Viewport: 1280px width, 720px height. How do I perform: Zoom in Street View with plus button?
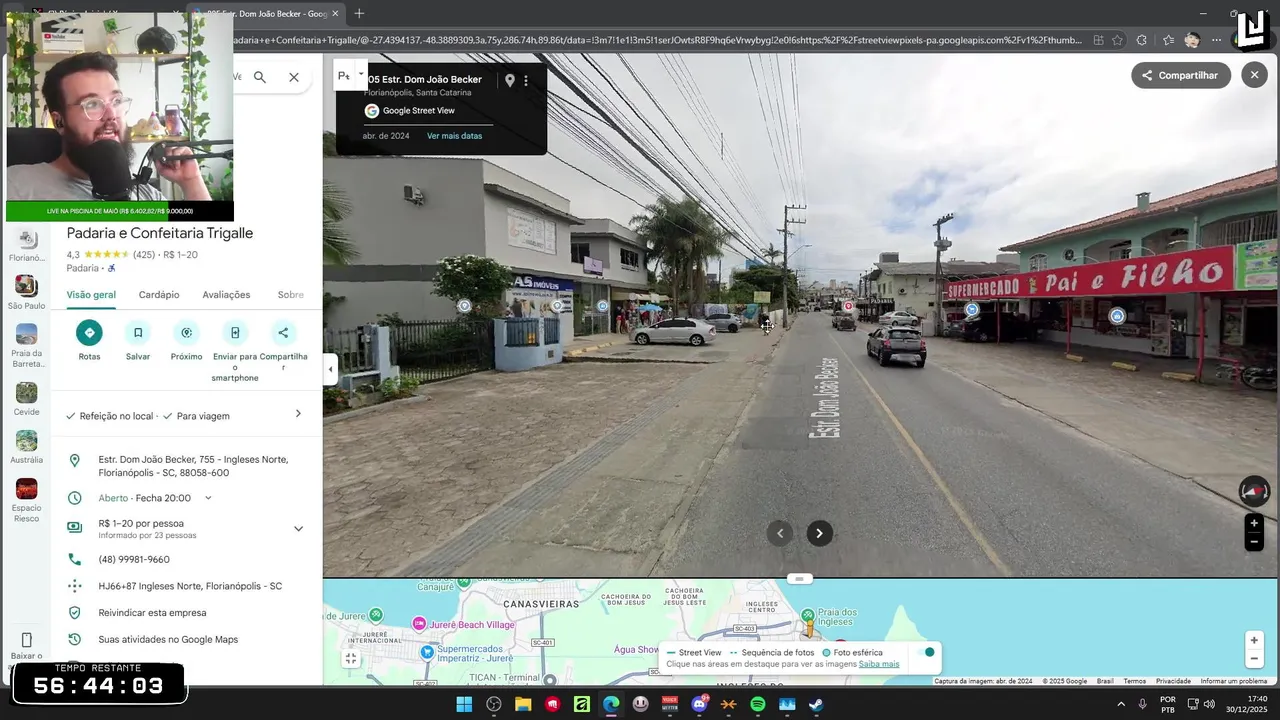point(1254,523)
